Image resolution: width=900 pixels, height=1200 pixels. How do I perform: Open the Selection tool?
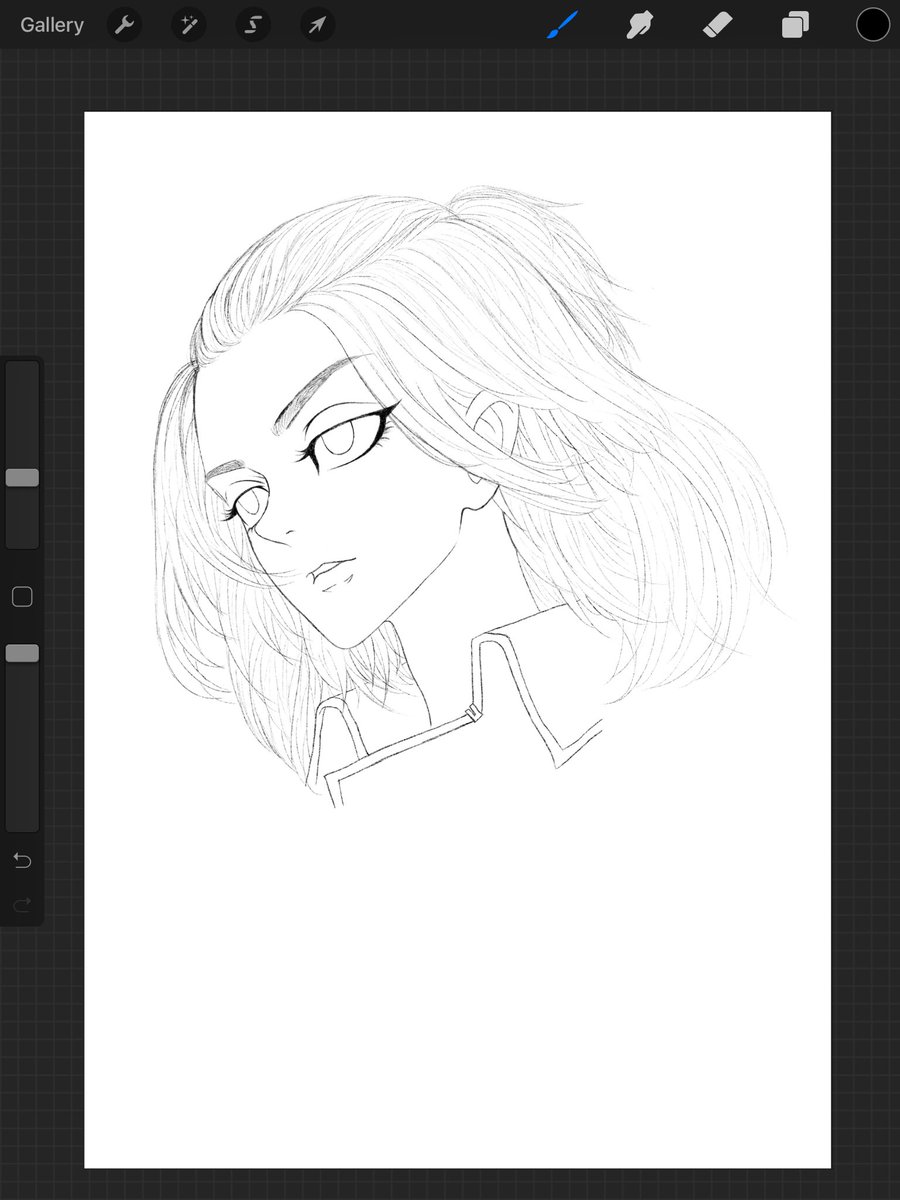(x=253, y=25)
